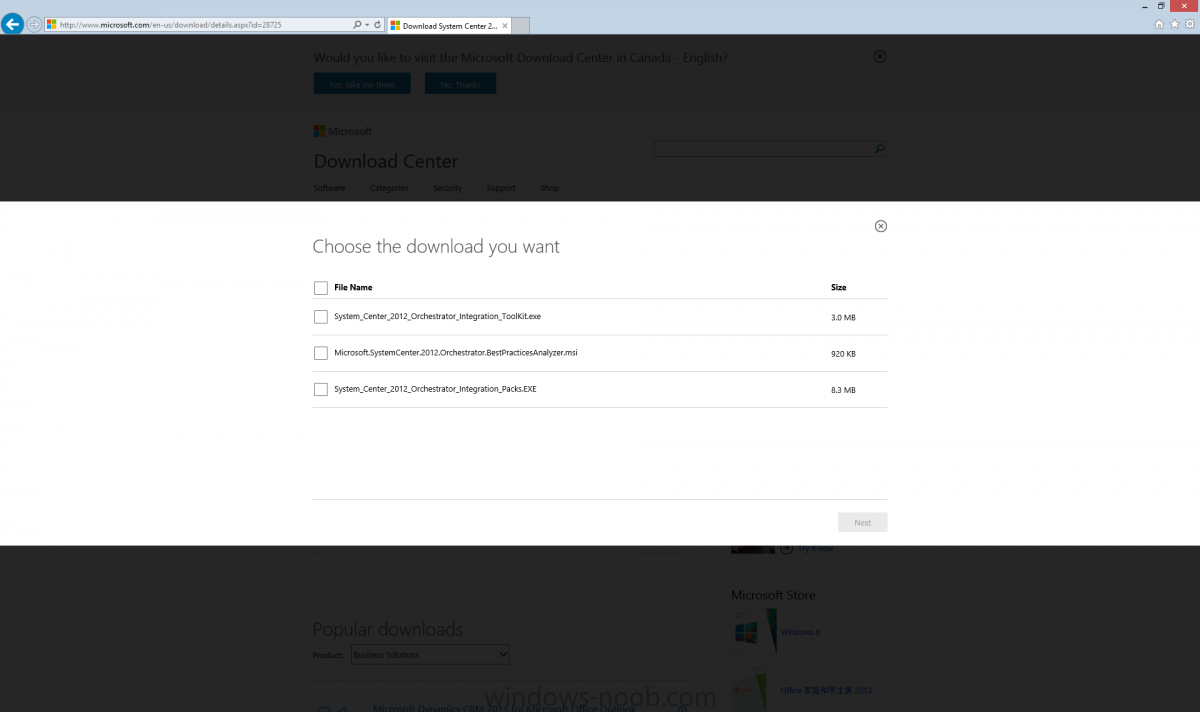Expand the Business Solutions product dropdown

pyautogui.click(x=430, y=655)
